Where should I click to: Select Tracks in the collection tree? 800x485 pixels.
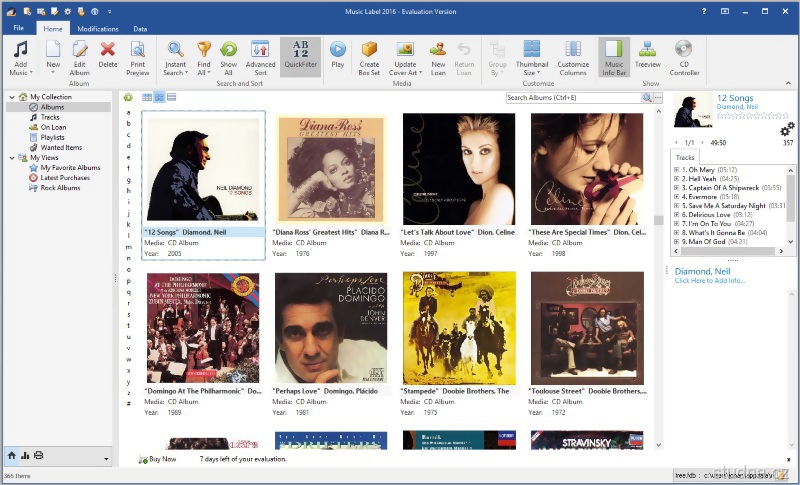(x=50, y=117)
